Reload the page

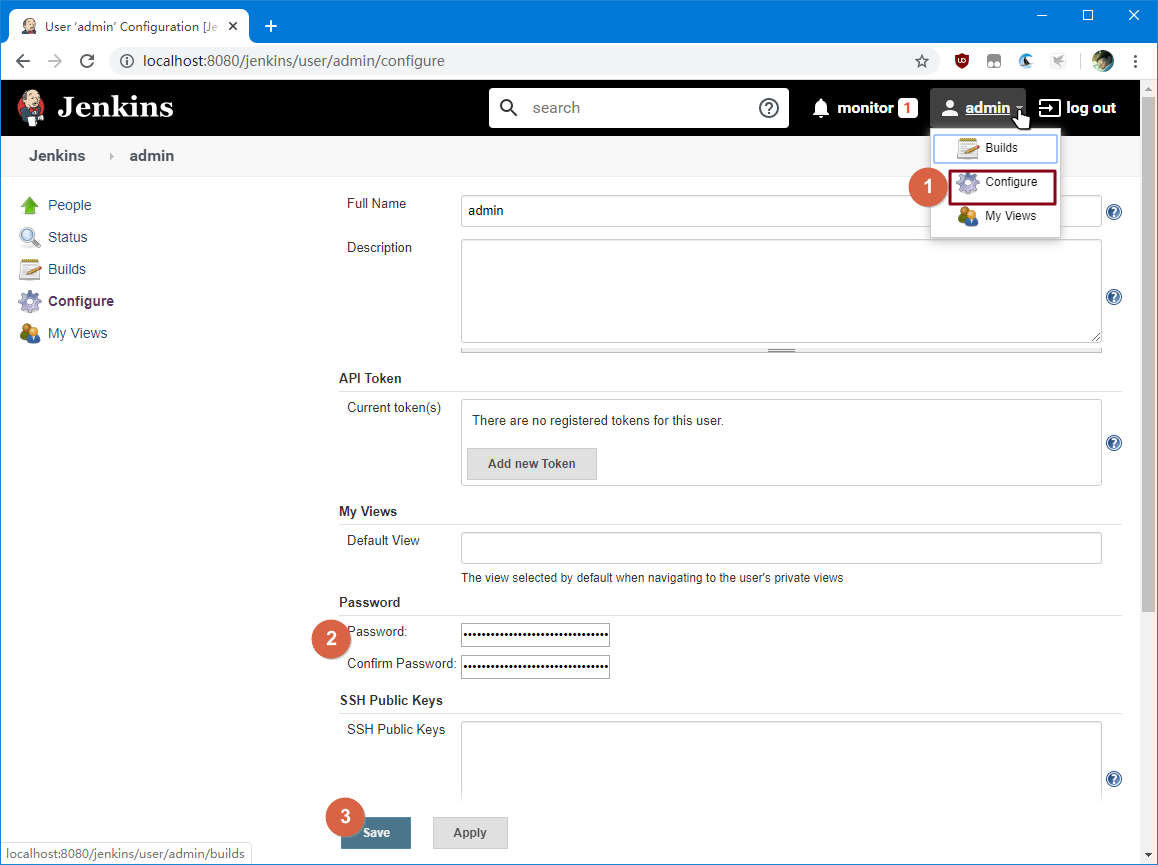click(87, 61)
